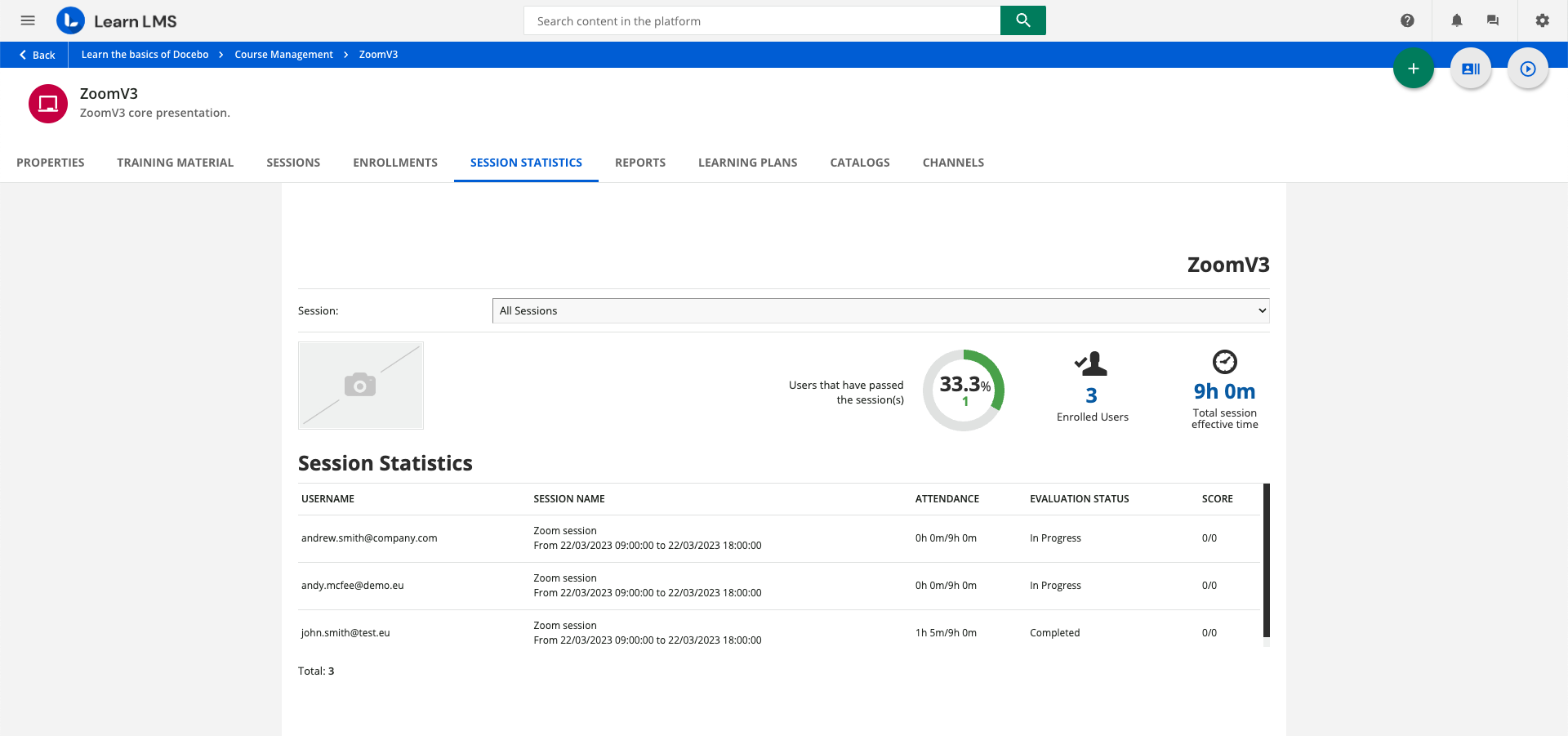The width and height of the screenshot is (1568, 736).
Task: Click In Progress status for andrew.smith
Action: coord(1055,538)
